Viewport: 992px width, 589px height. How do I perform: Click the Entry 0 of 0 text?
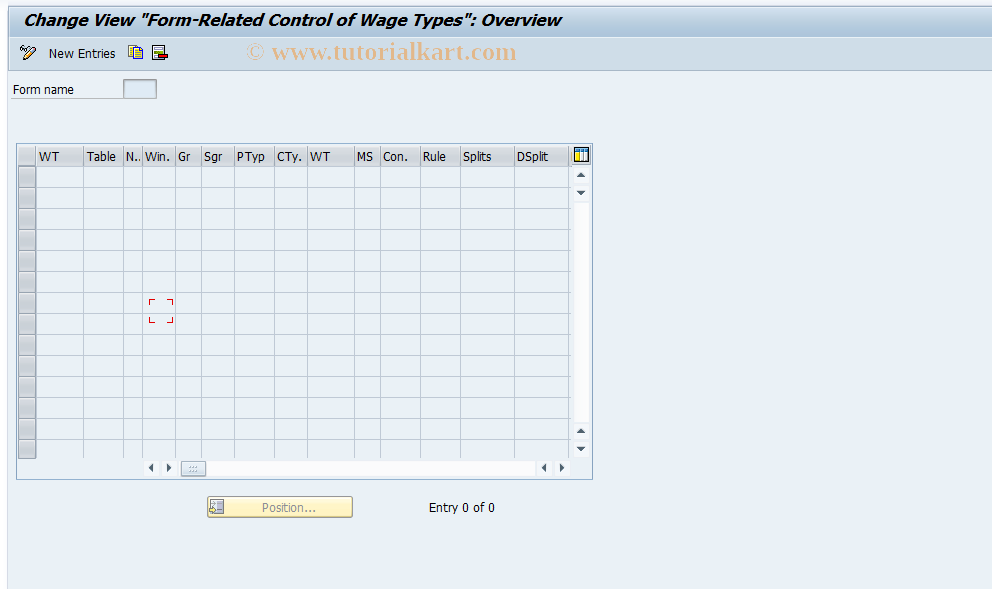pos(461,507)
